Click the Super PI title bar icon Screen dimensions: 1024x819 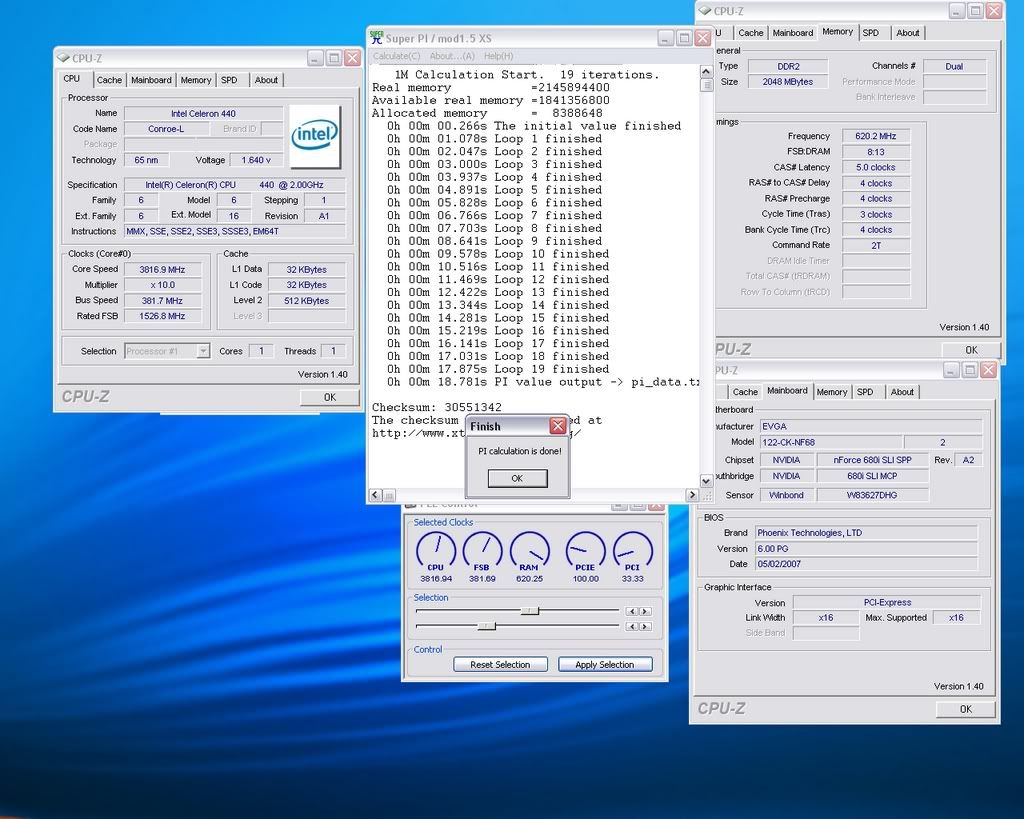376,37
